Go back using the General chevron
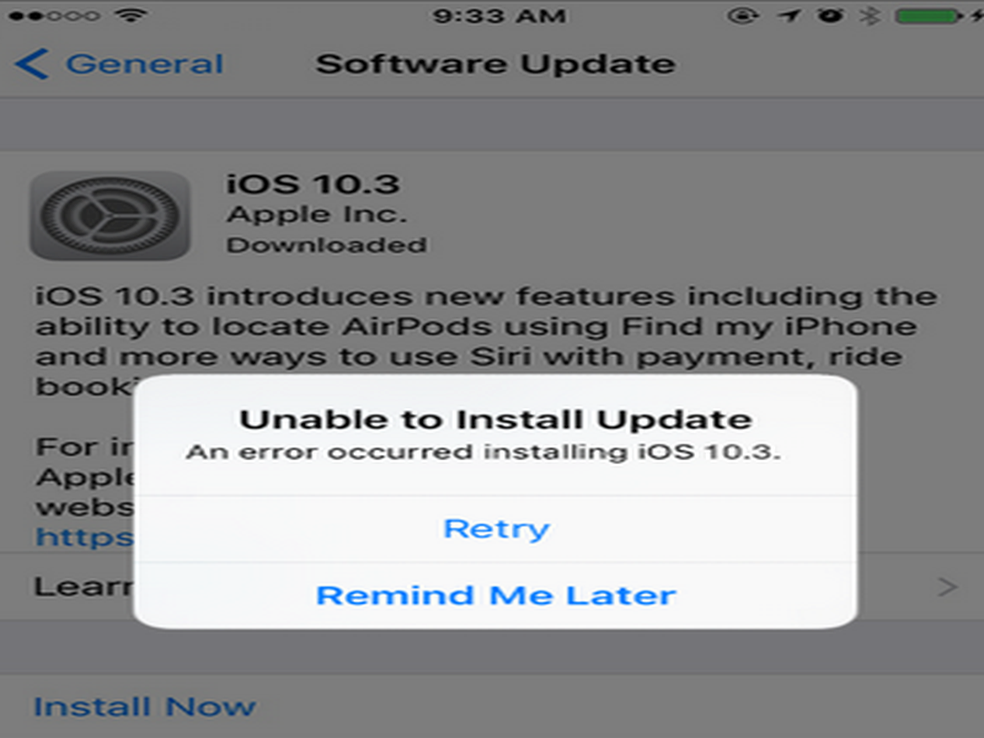The width and height of the screenshot is (984, 738). pos(31,64)
